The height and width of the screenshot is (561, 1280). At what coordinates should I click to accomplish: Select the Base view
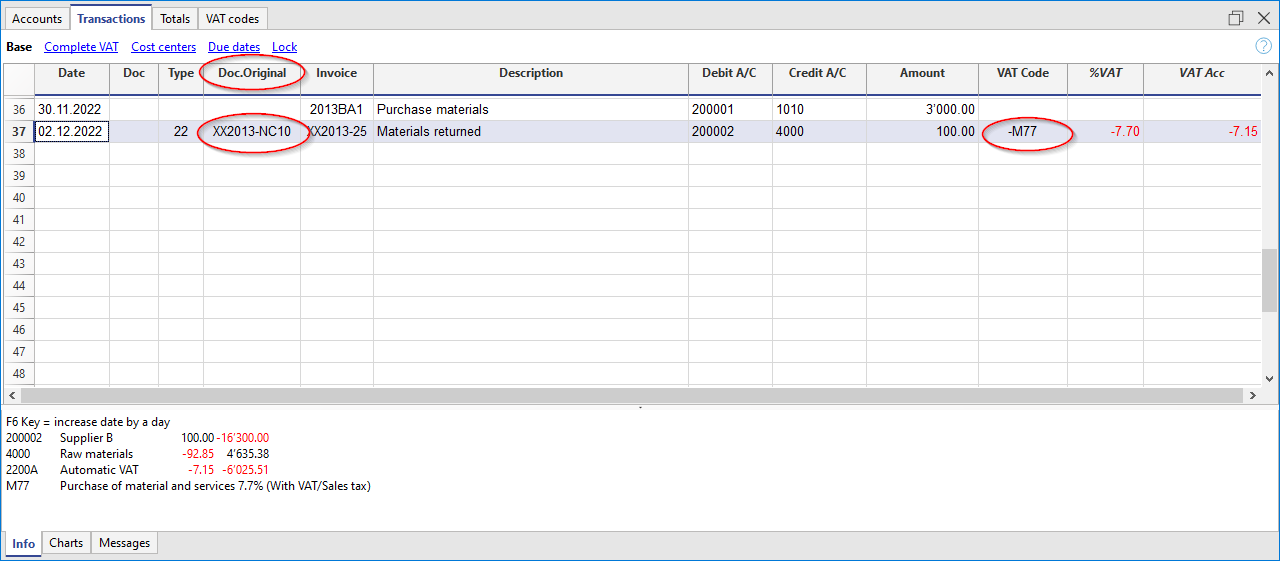(x=19, y=47)
